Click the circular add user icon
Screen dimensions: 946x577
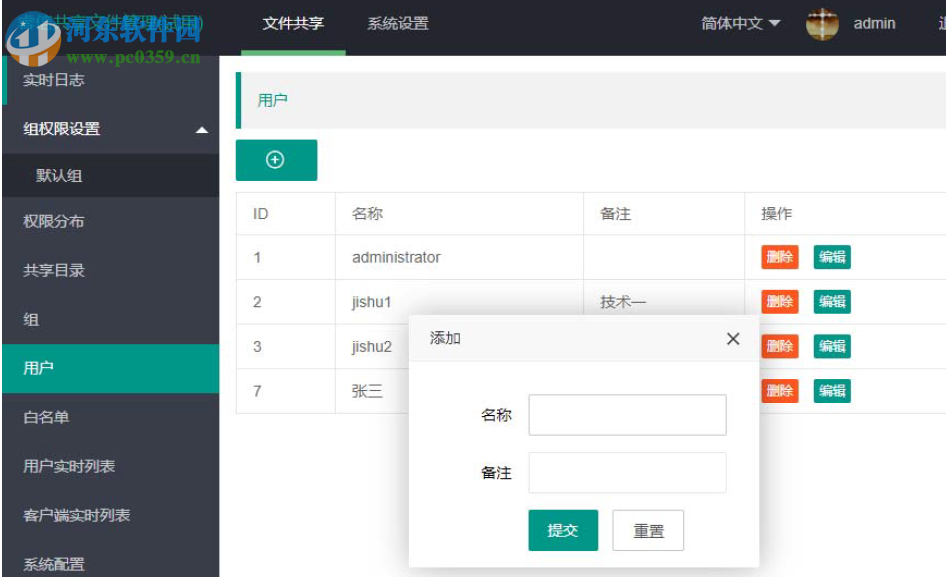(x=276, y=160)
